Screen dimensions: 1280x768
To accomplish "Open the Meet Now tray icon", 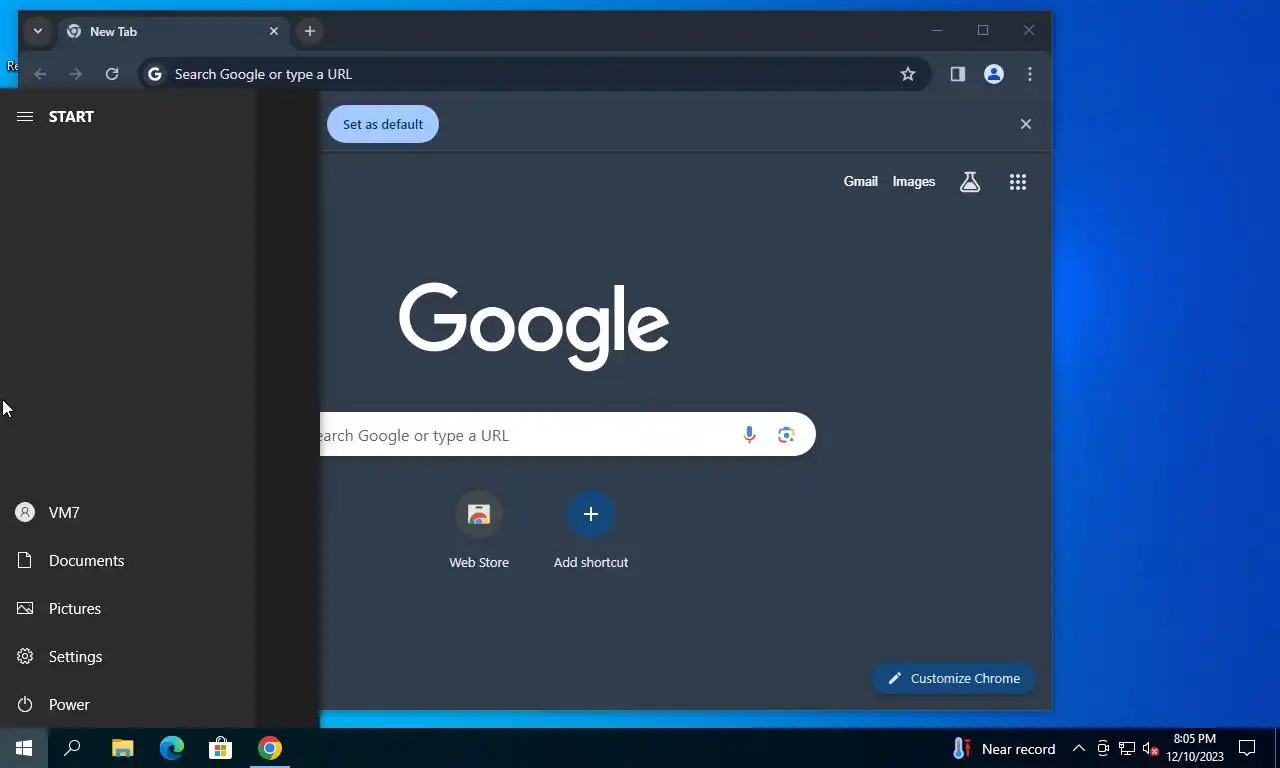I will click(1103, 749).
